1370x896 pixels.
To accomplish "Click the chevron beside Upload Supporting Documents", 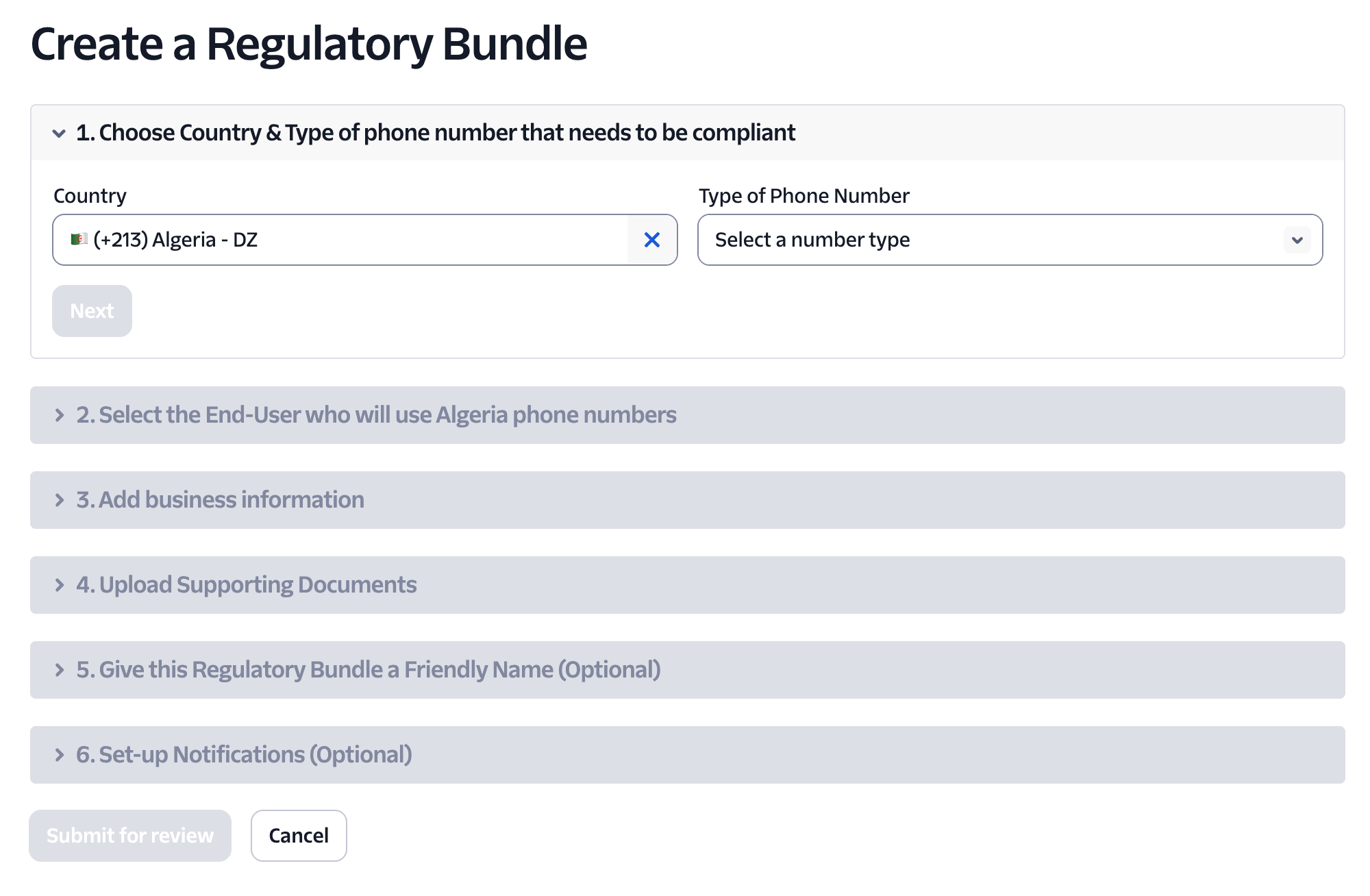I will 60,585.
